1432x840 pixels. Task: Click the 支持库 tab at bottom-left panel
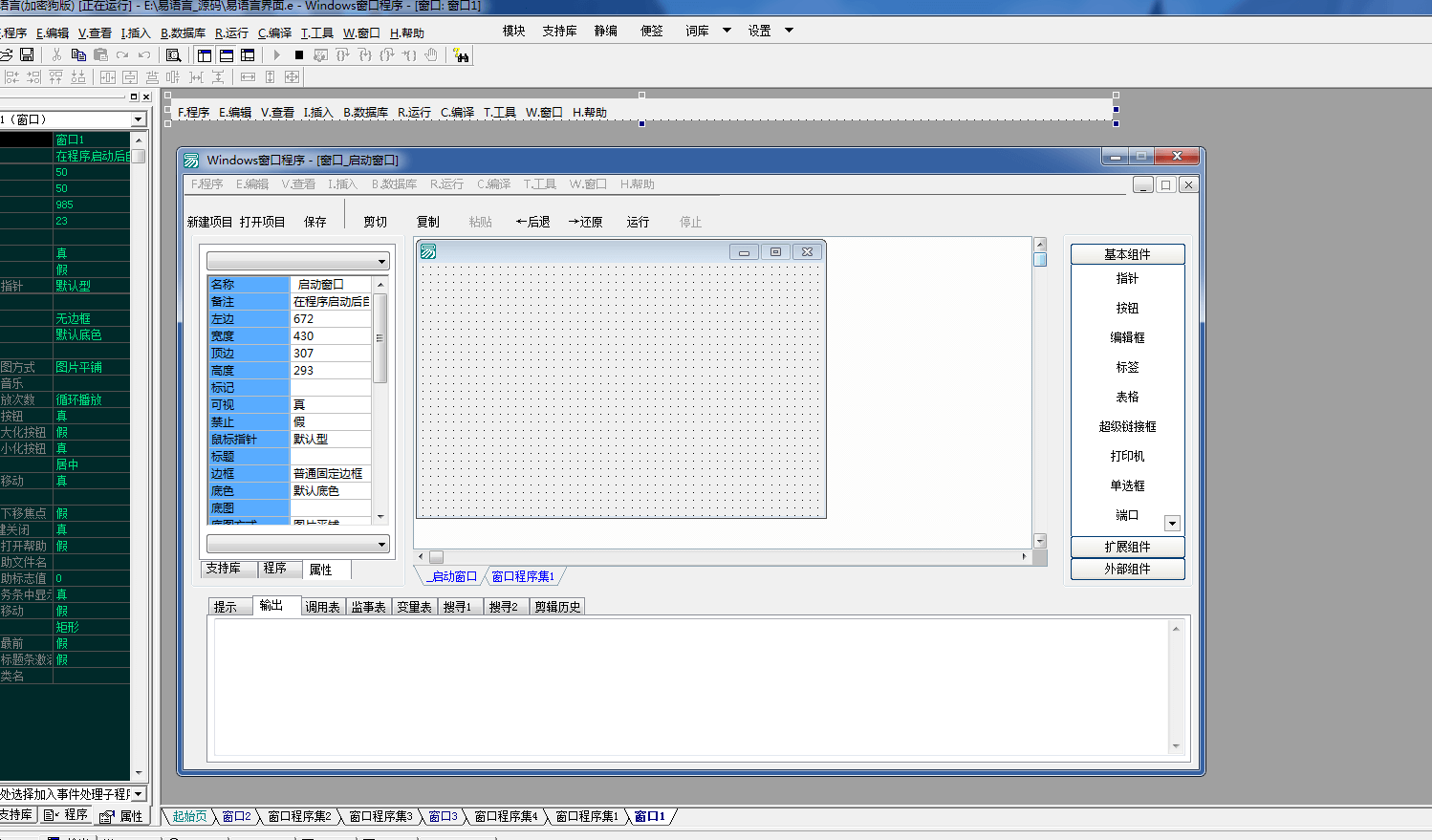point(17,815)
